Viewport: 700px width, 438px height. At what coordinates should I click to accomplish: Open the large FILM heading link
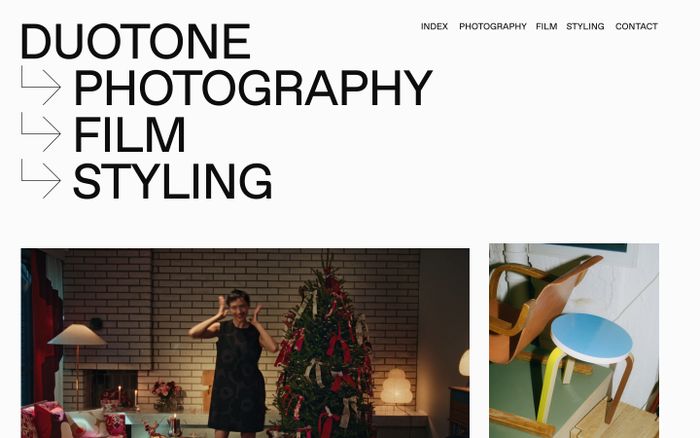coord(129,134)
